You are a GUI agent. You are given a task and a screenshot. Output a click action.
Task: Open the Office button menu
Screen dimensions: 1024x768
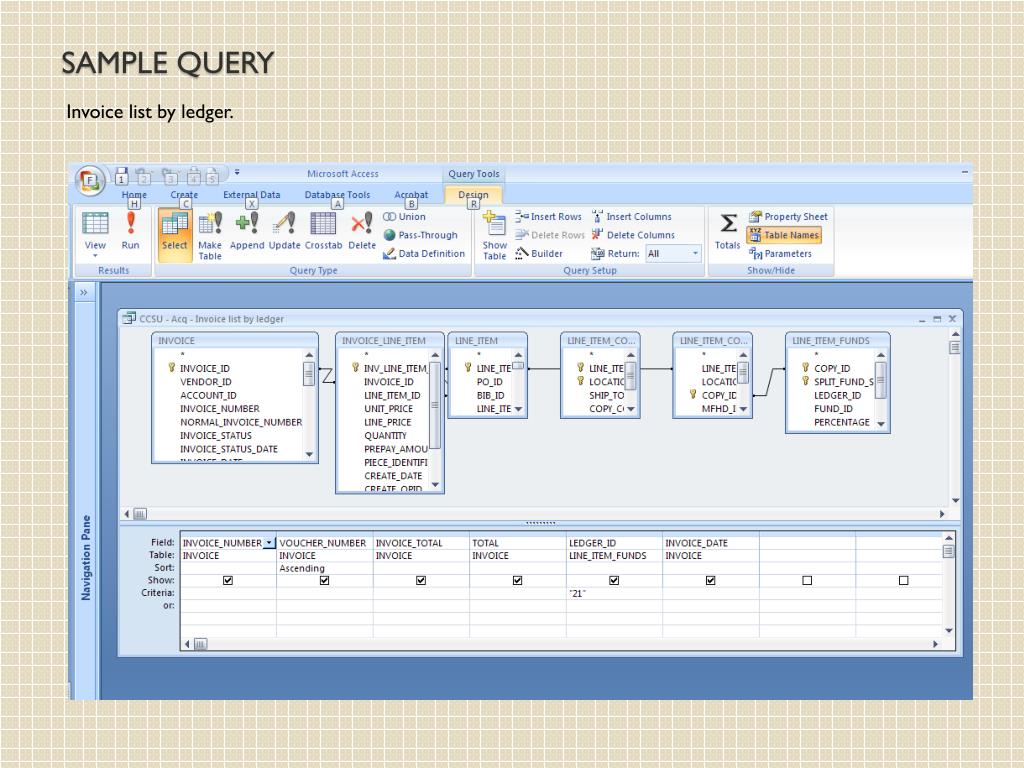pyautogui.click(x=90, y=181)
